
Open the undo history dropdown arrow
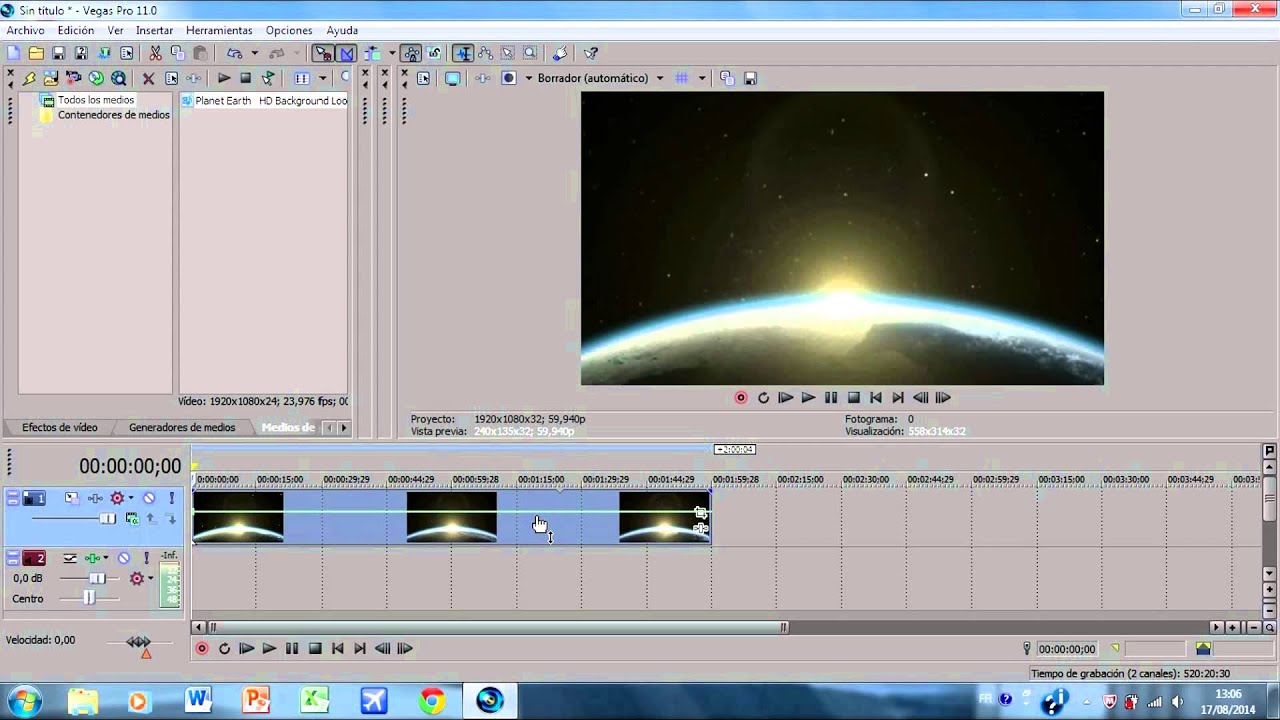[254, 53]
